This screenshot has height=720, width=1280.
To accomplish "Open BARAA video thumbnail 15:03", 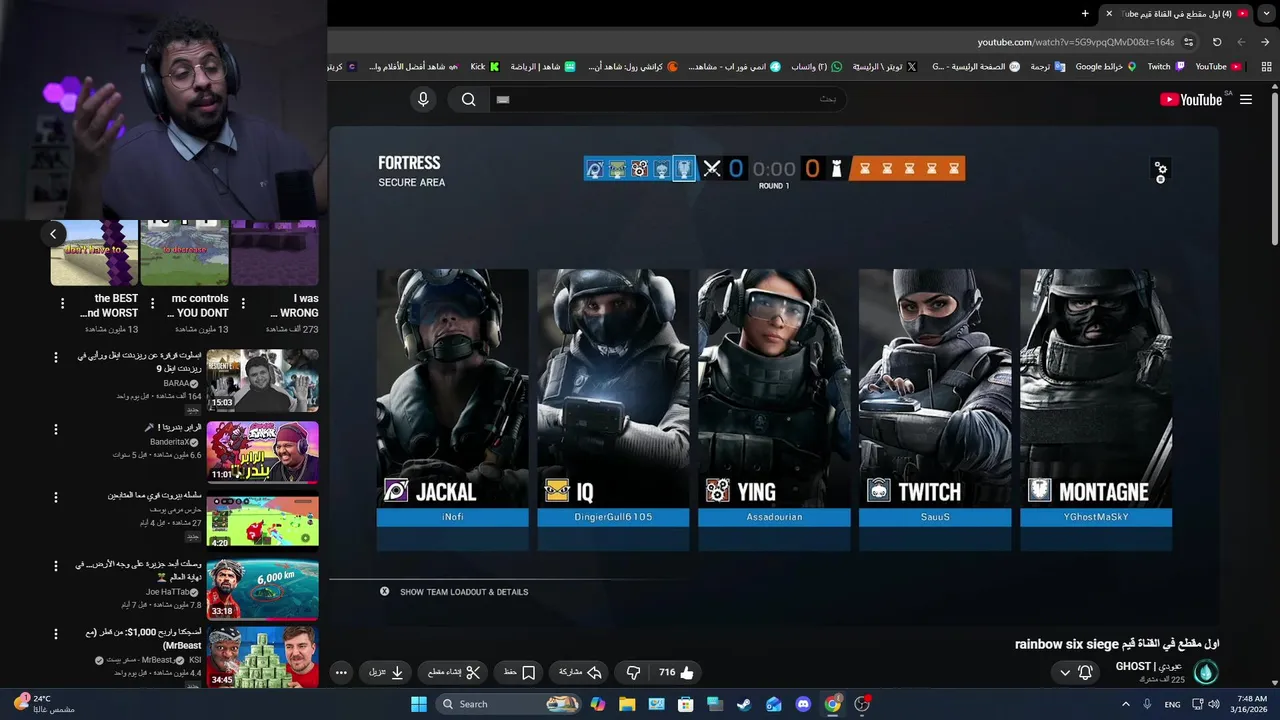I will click(263, 380).
